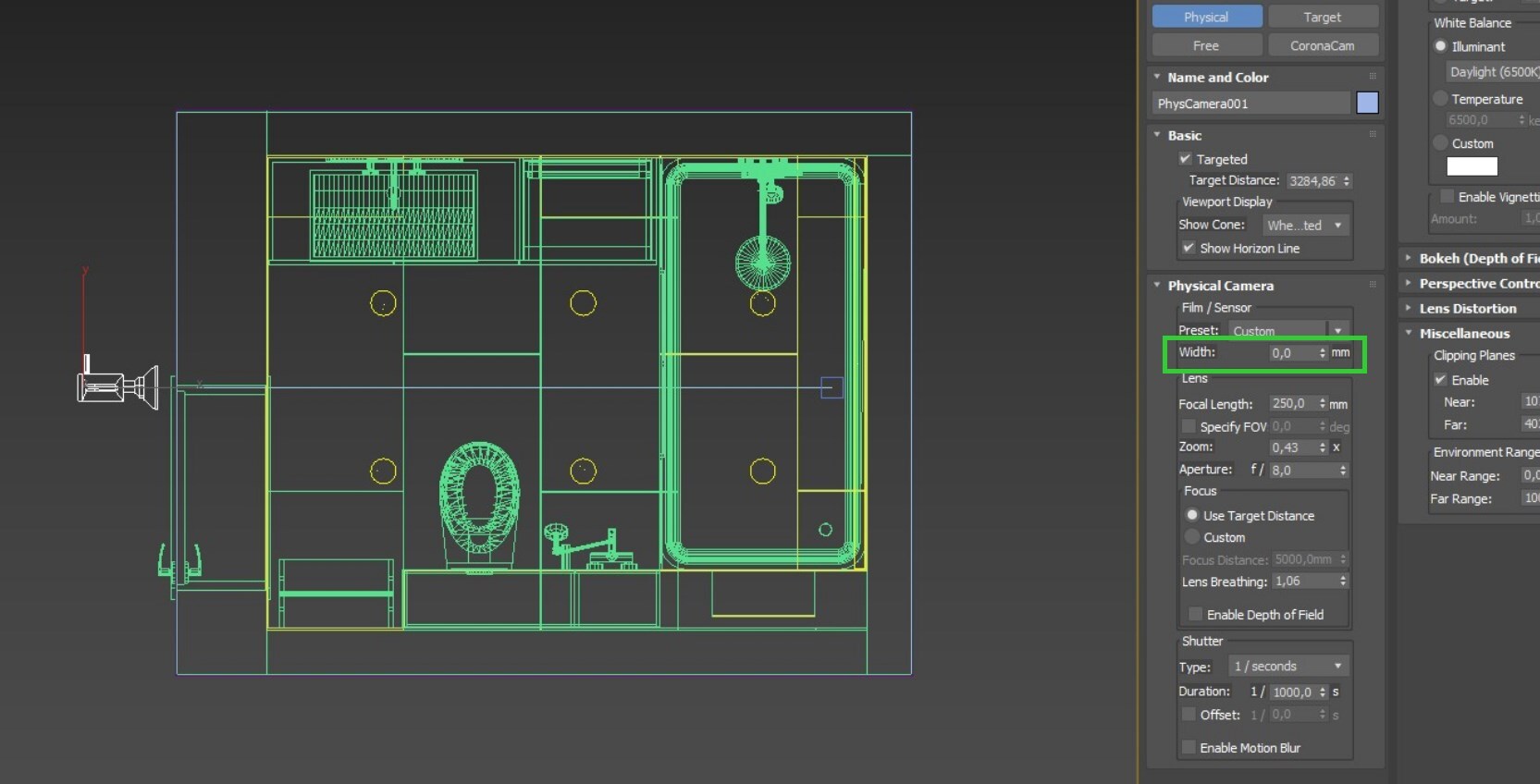Click the Duration spinner arrows
Screen dimensions: 1540x784
click(x=1323, y=692)
